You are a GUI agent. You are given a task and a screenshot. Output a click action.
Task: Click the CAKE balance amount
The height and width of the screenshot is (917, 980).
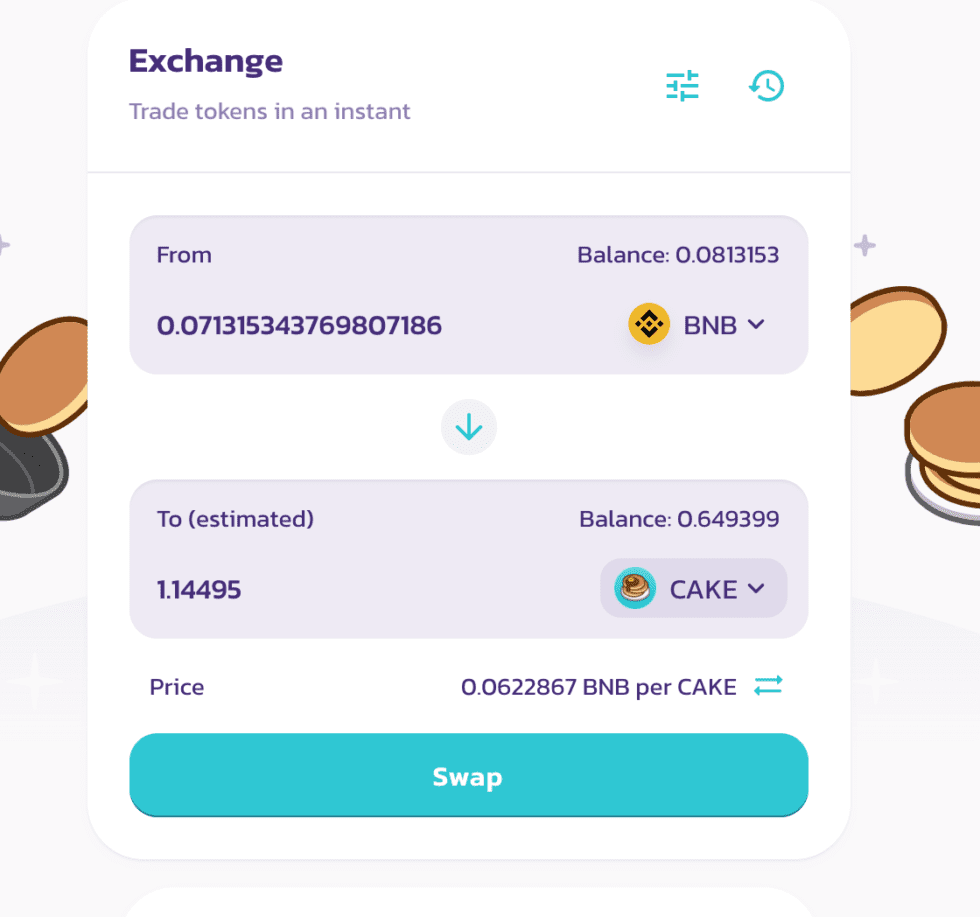pos(680,519)
